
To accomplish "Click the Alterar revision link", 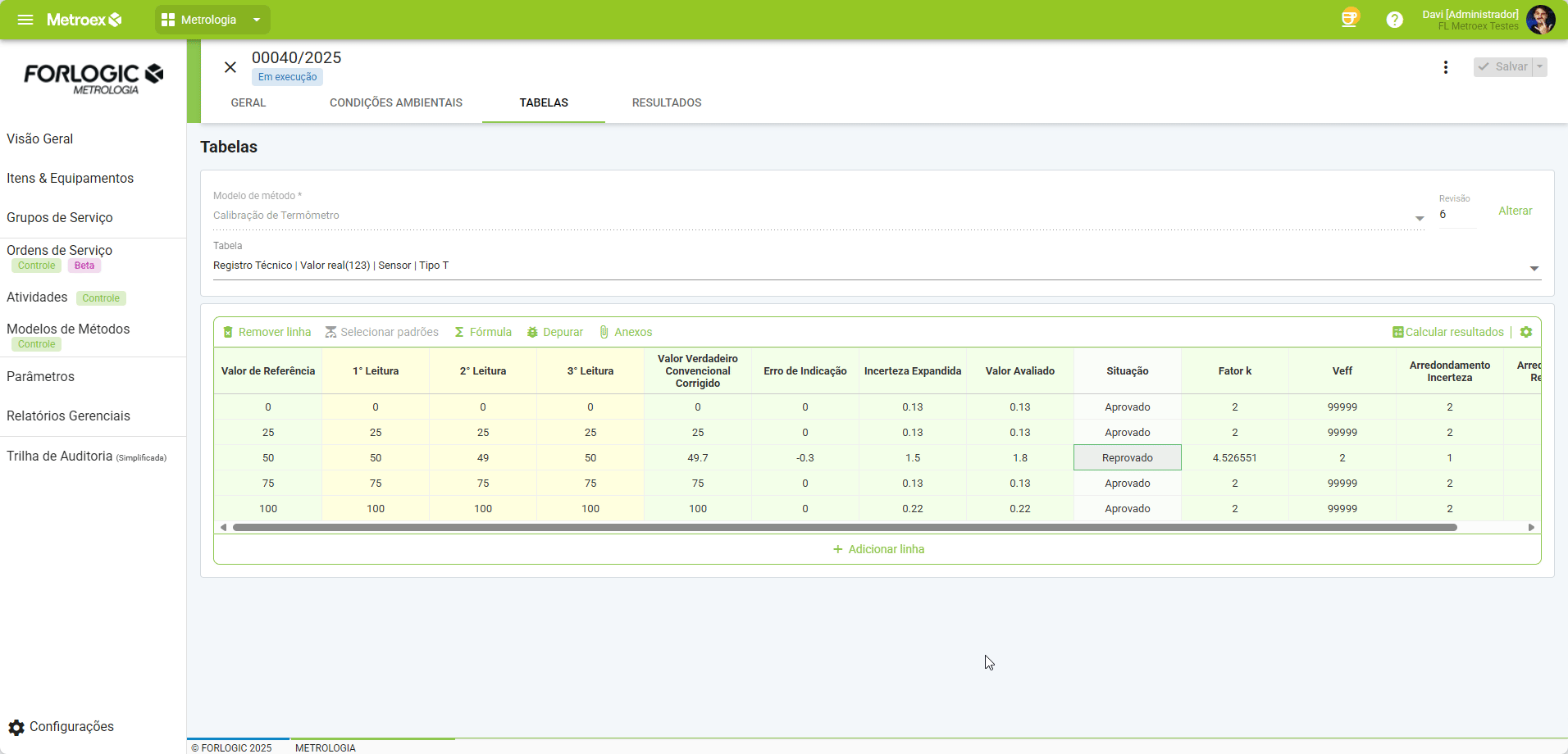I will coord(1515,211).
